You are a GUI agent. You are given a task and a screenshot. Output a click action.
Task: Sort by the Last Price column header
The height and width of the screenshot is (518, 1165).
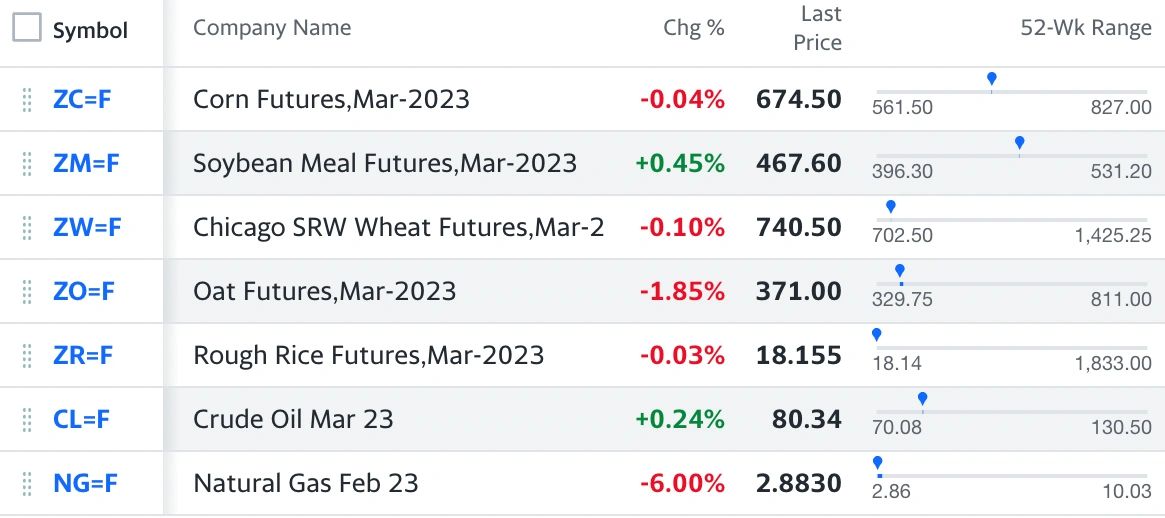pos(817,28)
